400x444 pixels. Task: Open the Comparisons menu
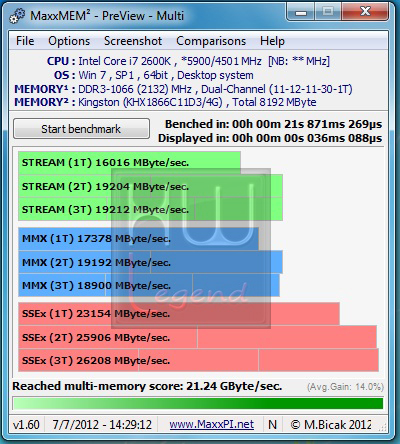pyautogui.click(x=211, y=41)
